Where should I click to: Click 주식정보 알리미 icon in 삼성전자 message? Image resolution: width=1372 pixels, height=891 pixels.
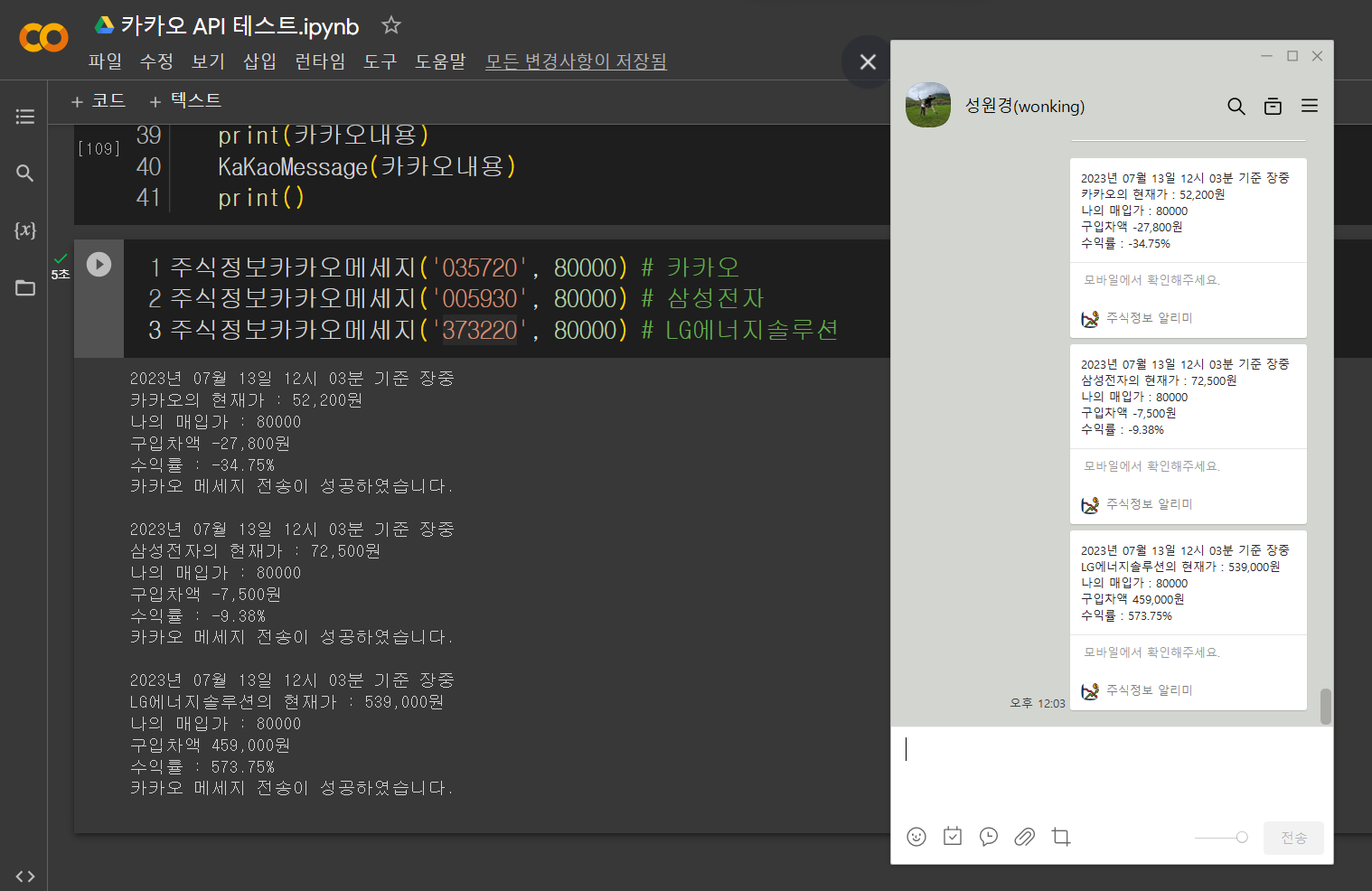1090,504
